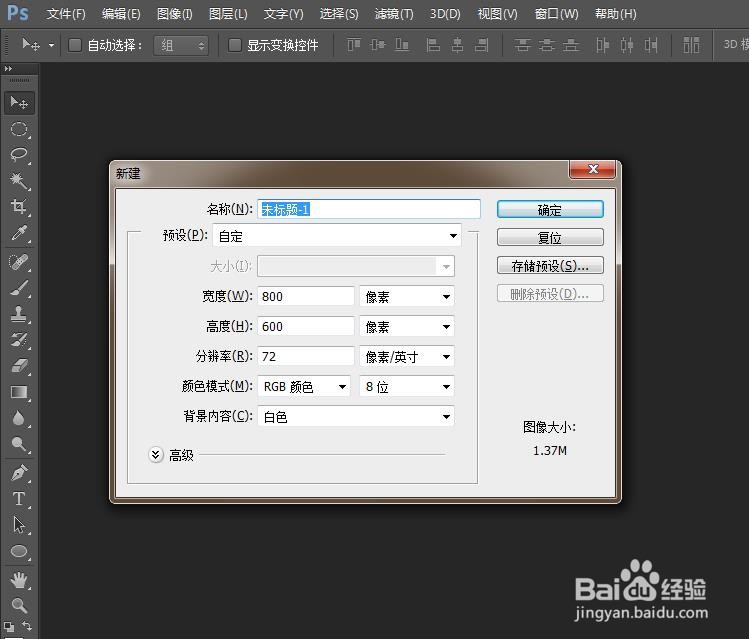Screen dimensions: 749x639
Task: Open the Move tool preset picker arrow
Action: [51, 45]
